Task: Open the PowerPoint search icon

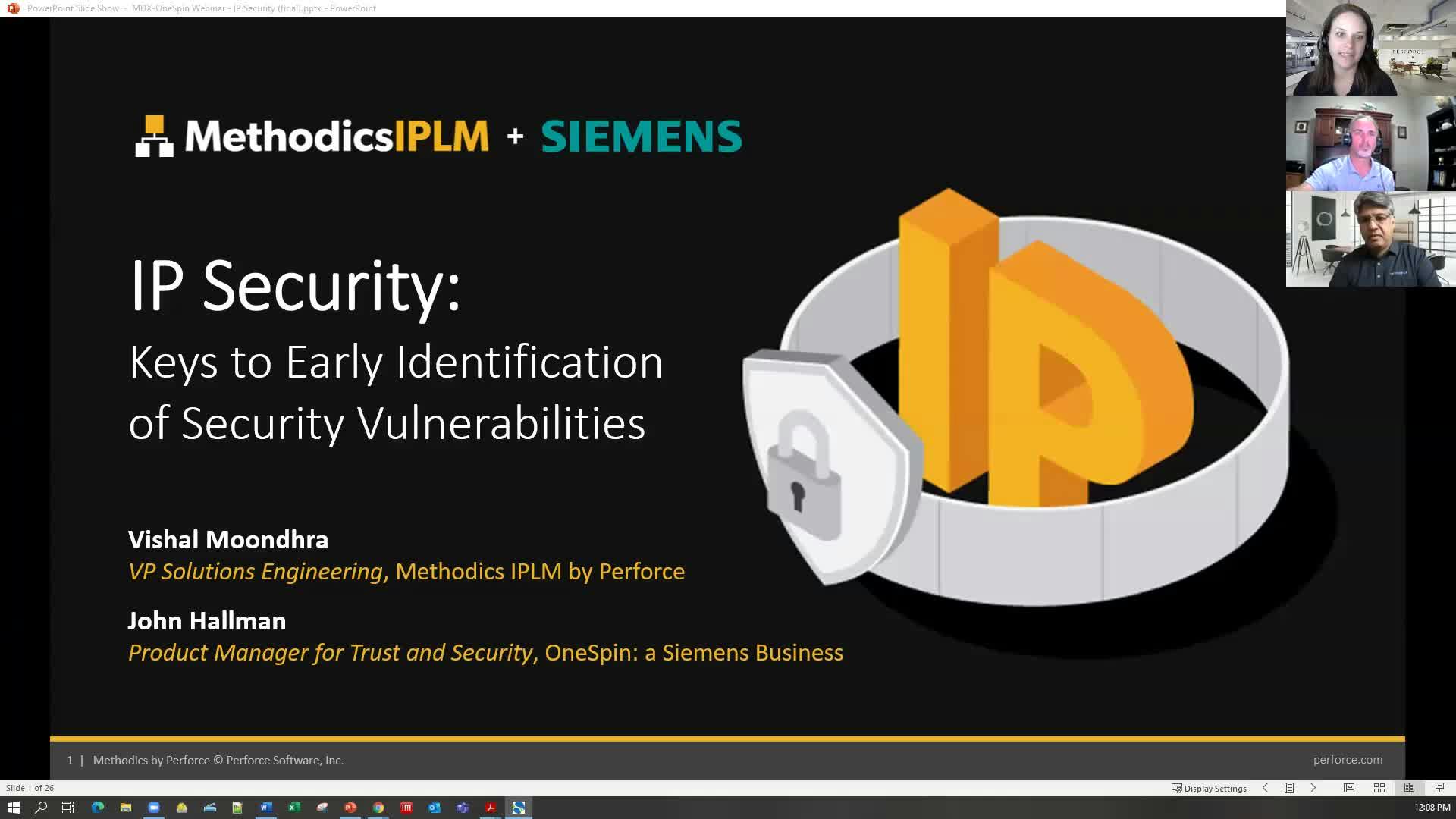Action: [x=40, y=807]
